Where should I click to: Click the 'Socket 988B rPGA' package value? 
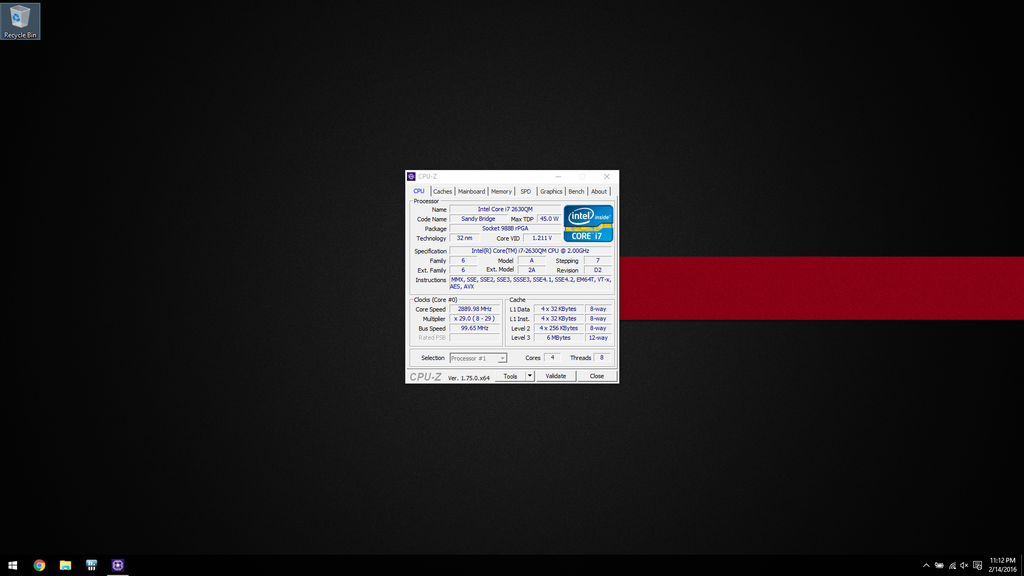click(505, 229)
